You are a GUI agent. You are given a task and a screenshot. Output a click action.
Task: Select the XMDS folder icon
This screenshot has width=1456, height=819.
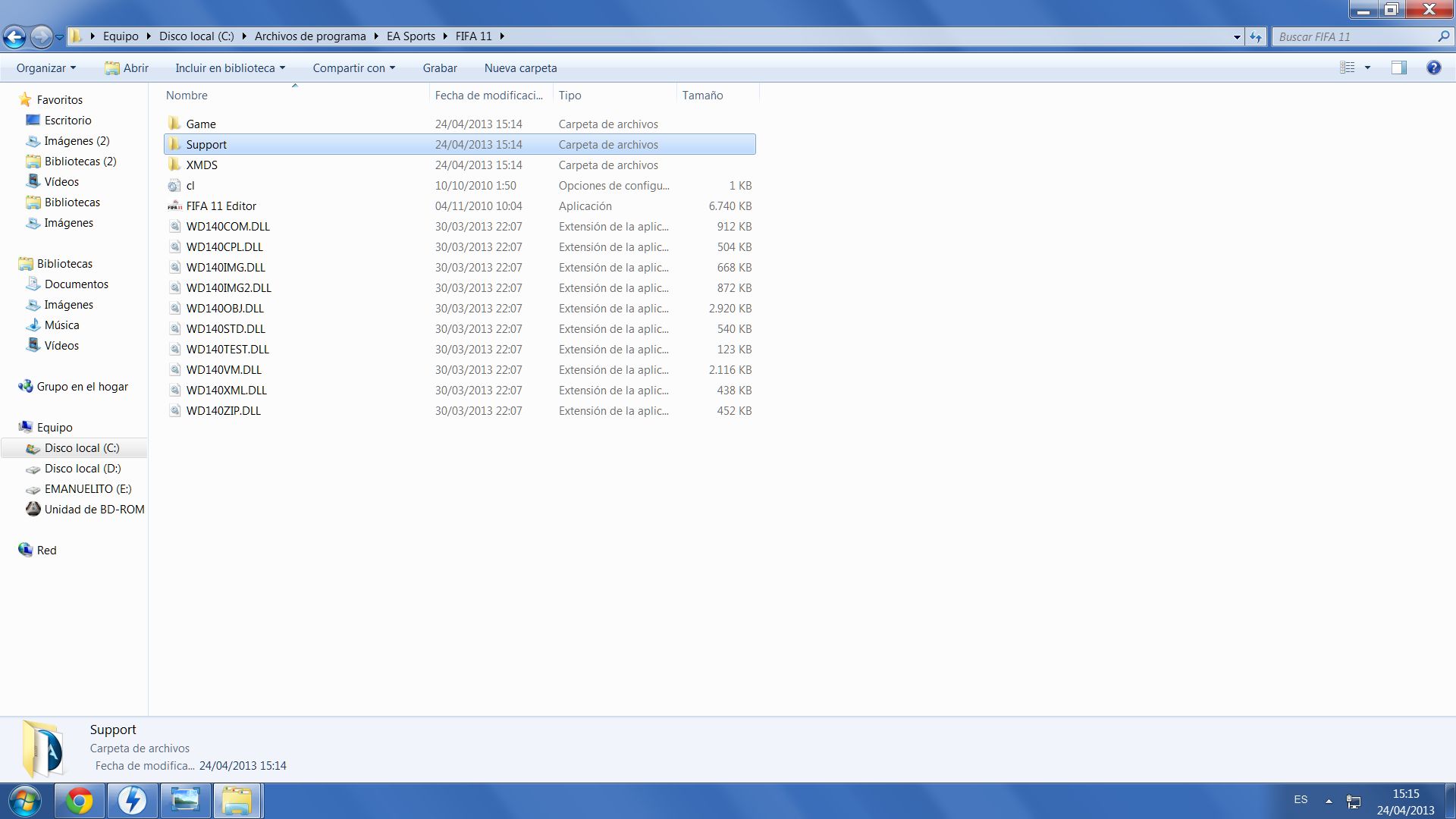pos(174,165)
